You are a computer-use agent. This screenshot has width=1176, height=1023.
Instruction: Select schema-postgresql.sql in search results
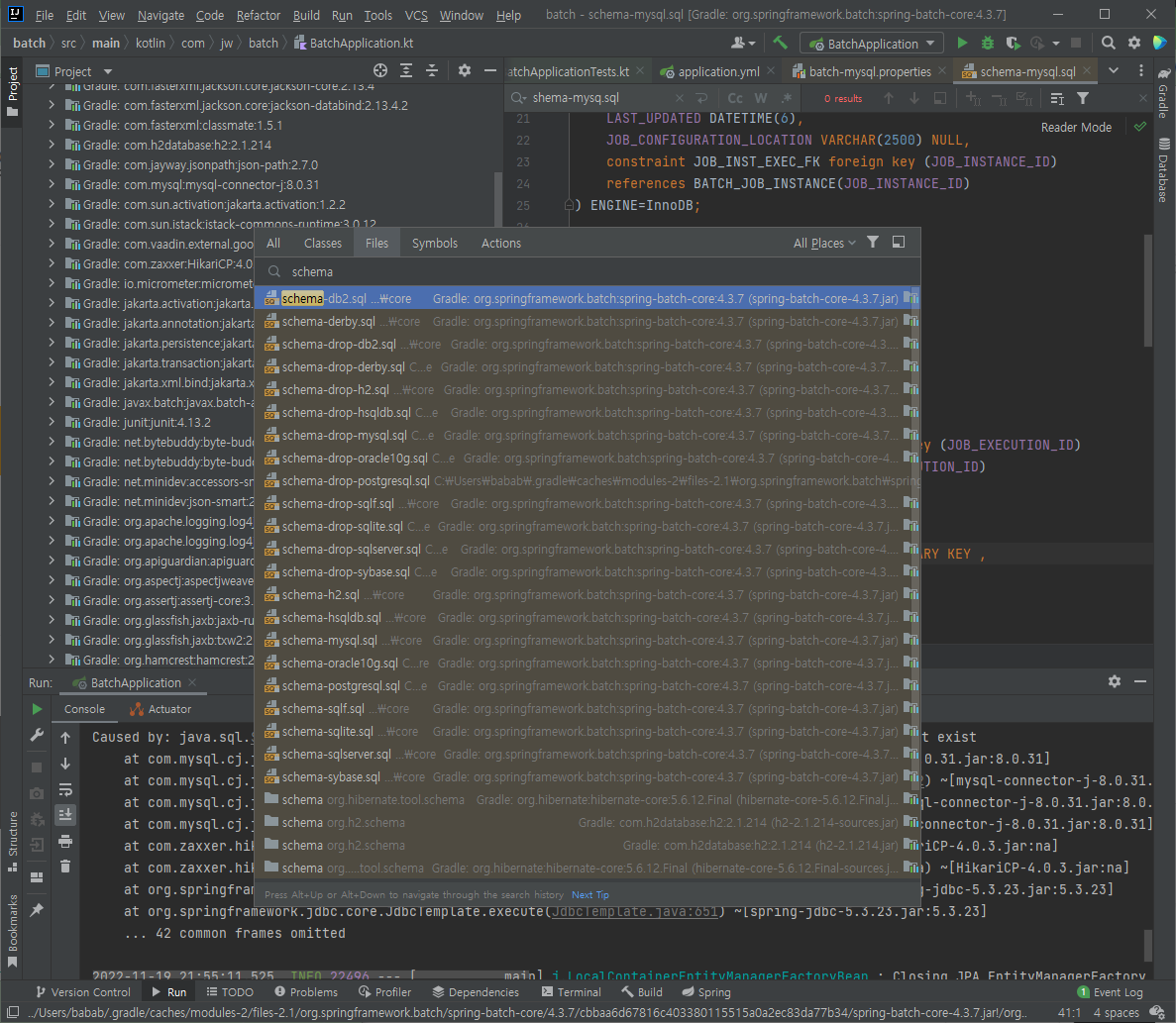588,685
